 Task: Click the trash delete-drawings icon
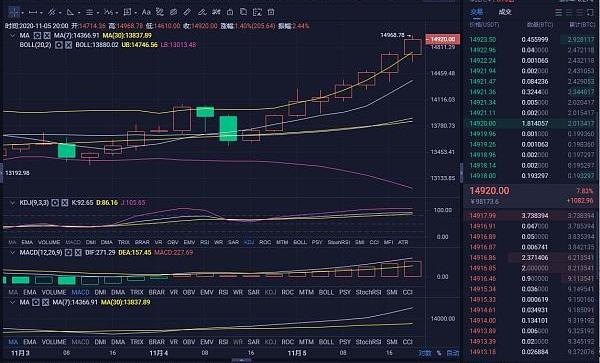point(271,12)
